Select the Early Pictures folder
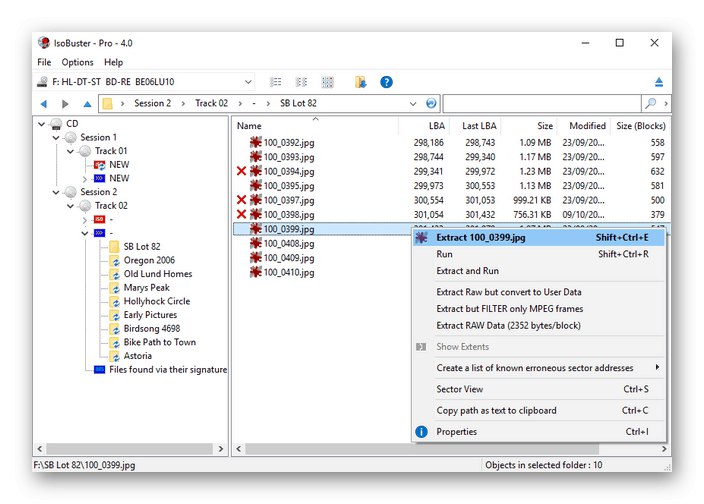This screenshot has width=704, height=504. pos(150,315)
